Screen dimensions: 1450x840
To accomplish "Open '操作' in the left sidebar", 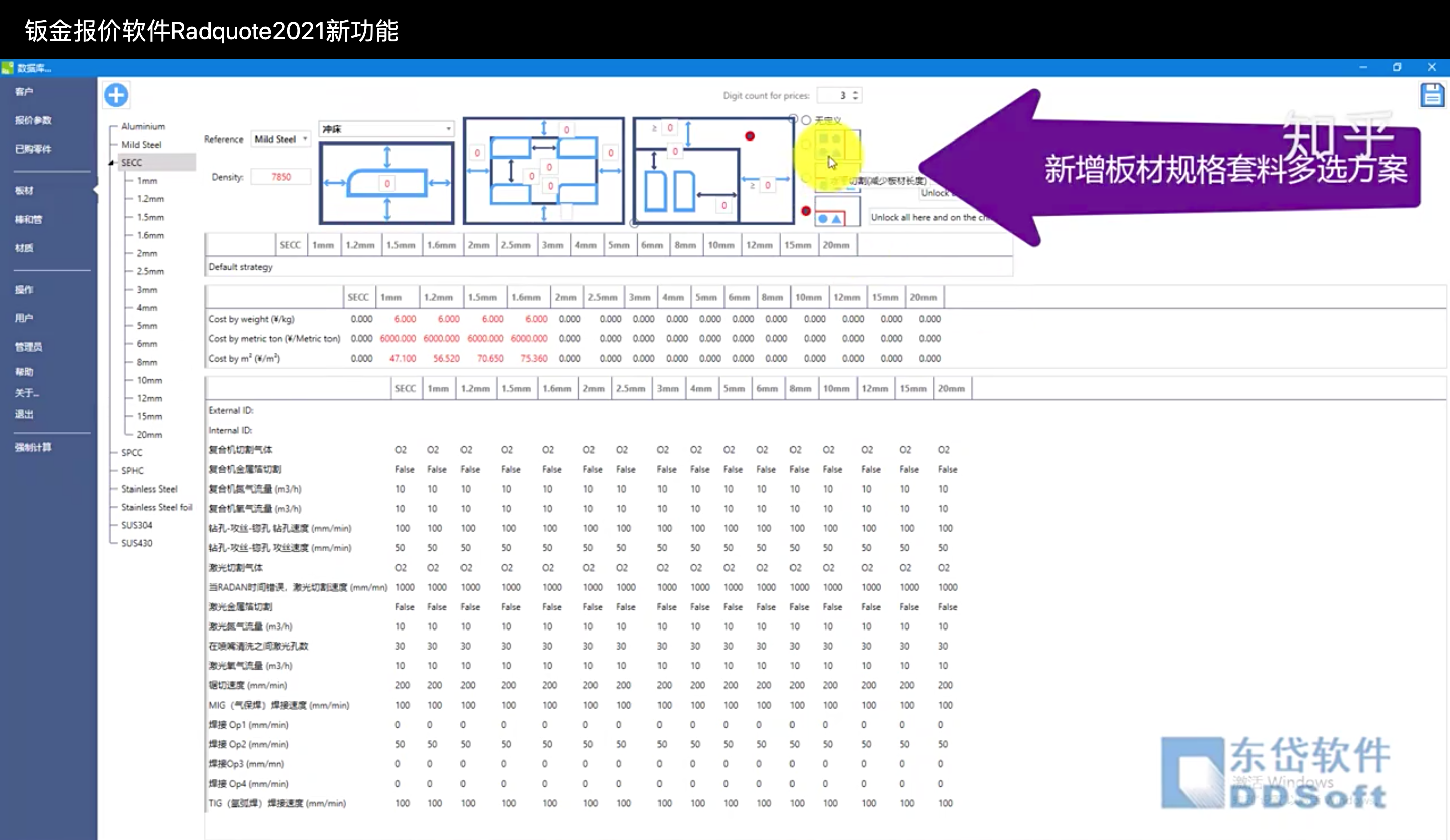I will click(x=24, y=290).
